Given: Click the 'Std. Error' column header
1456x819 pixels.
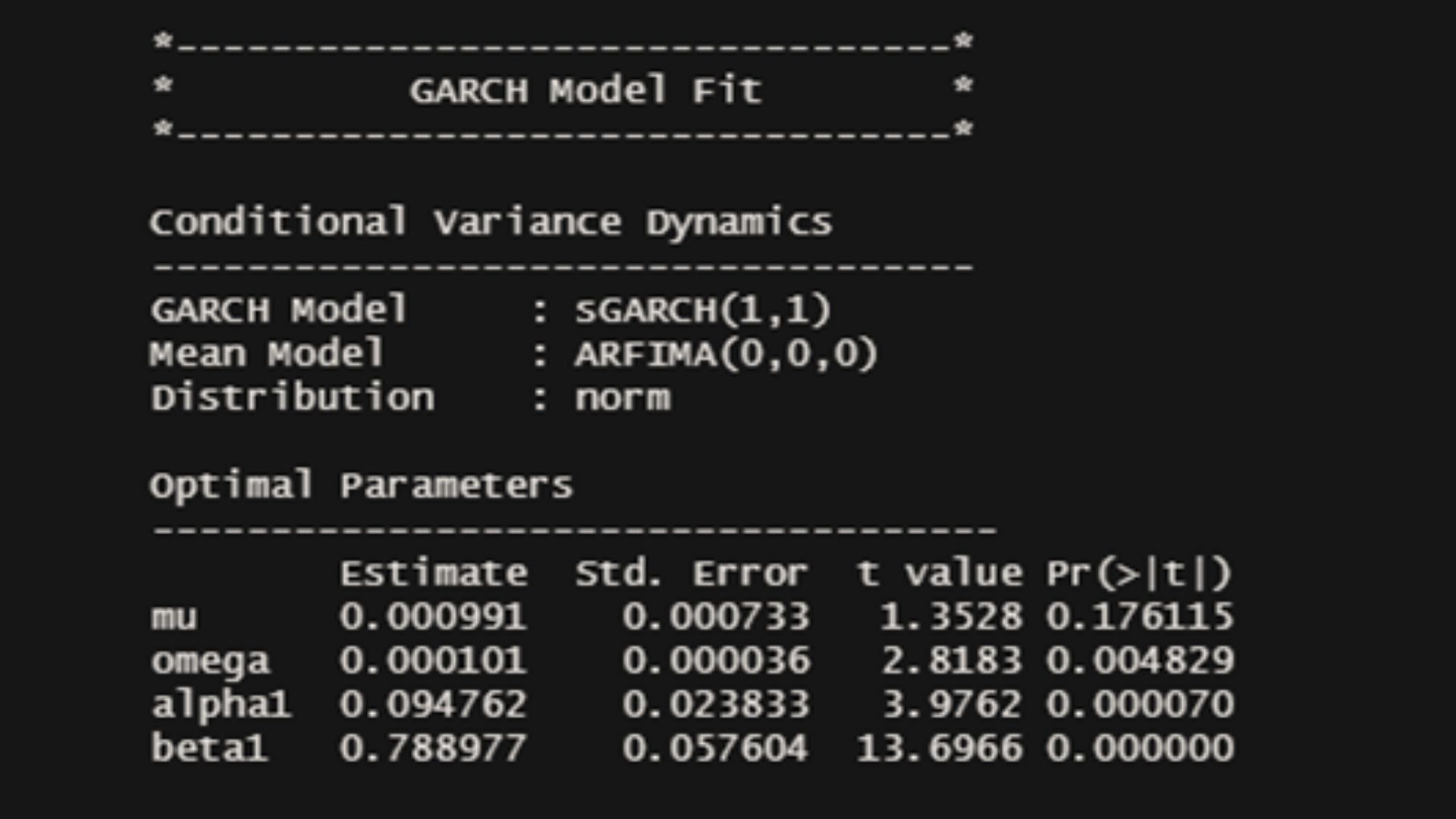Looking at the screenshot, I should click(691, 573).
